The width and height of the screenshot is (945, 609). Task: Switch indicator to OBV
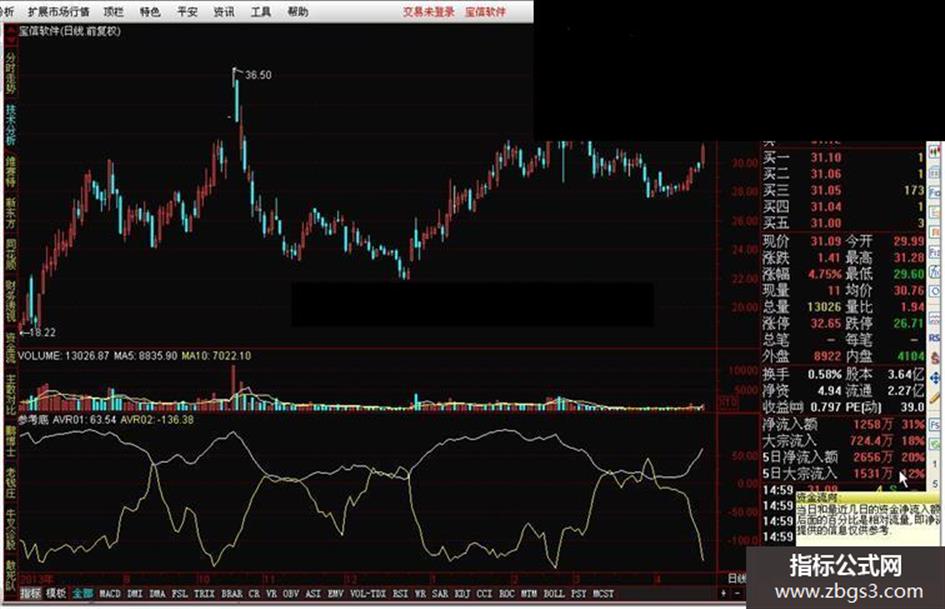pyautogui.click(x=292, y=593)
